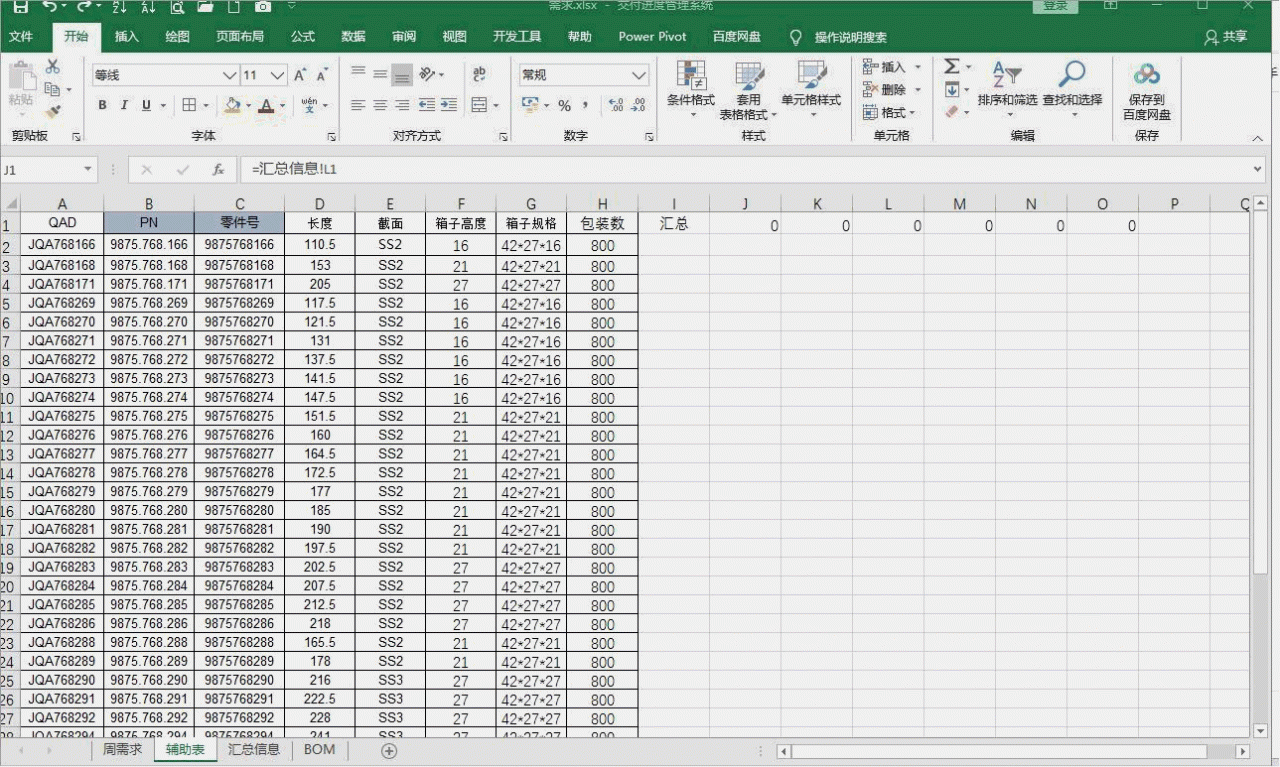Decrease font size with smaller A

click(322, 75)
